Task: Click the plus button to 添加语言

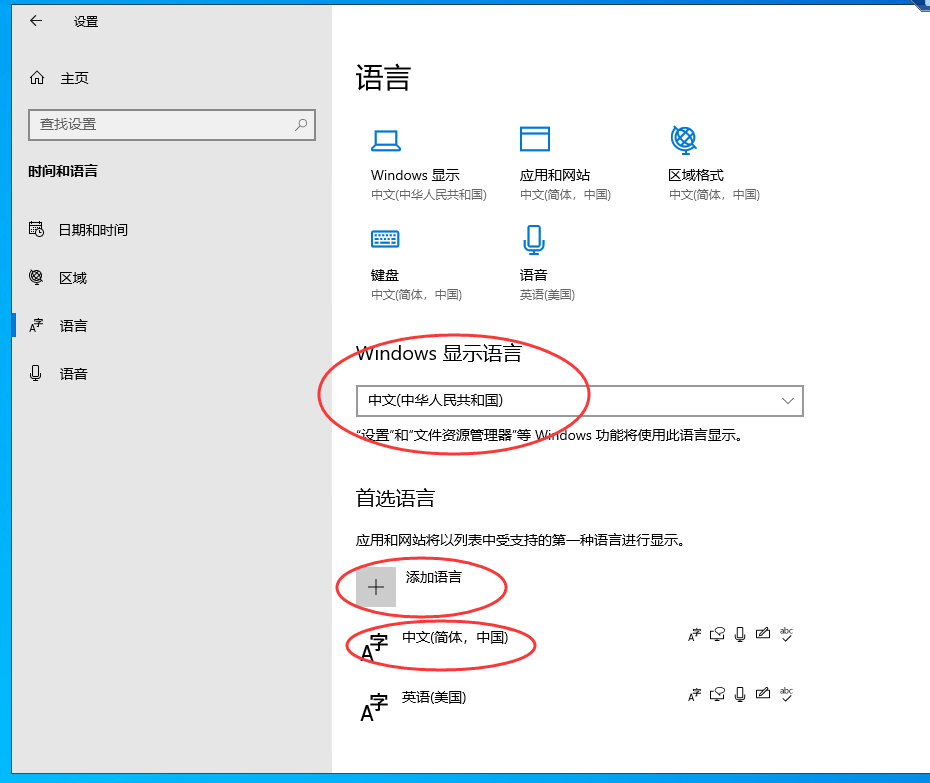Action: [x=376, y=587]
